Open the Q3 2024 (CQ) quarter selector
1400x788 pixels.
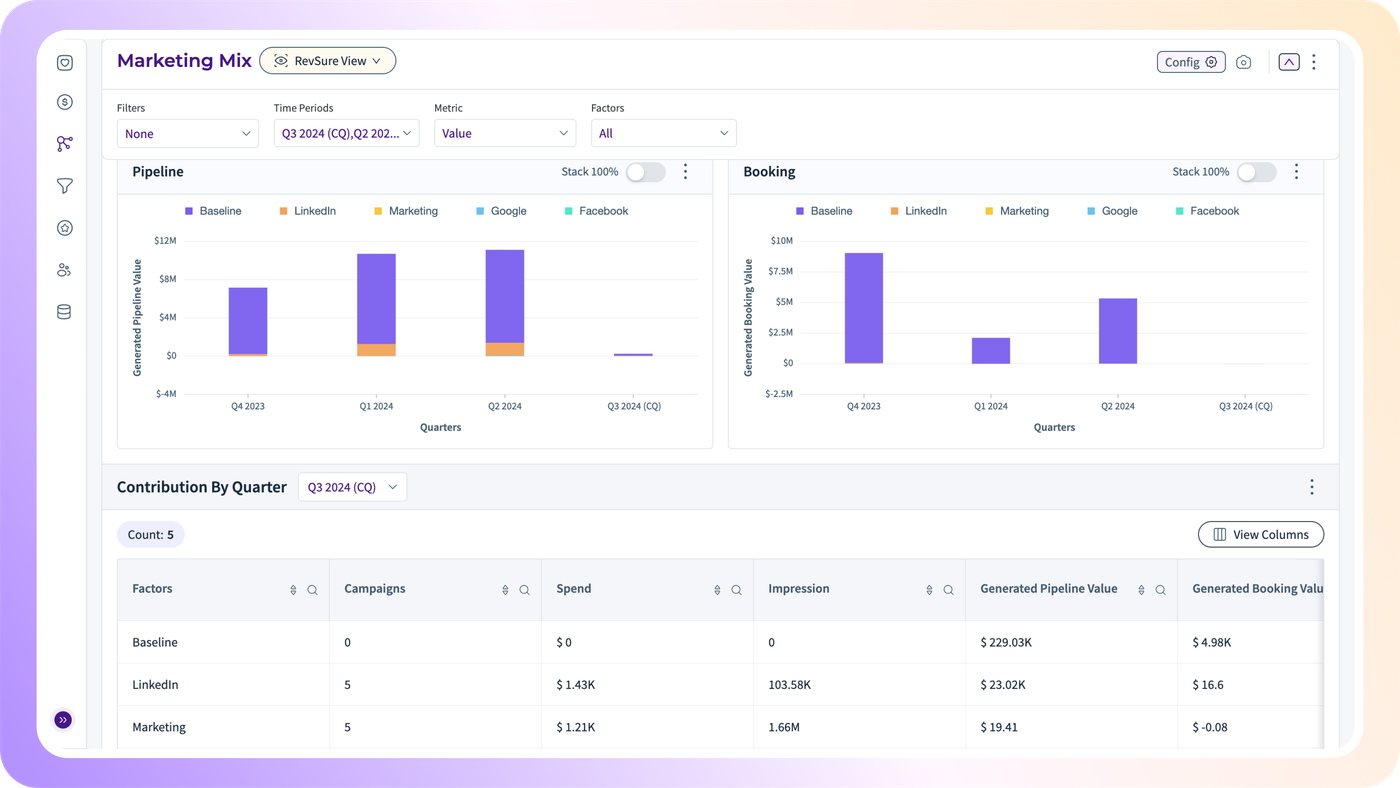(352, 487)
